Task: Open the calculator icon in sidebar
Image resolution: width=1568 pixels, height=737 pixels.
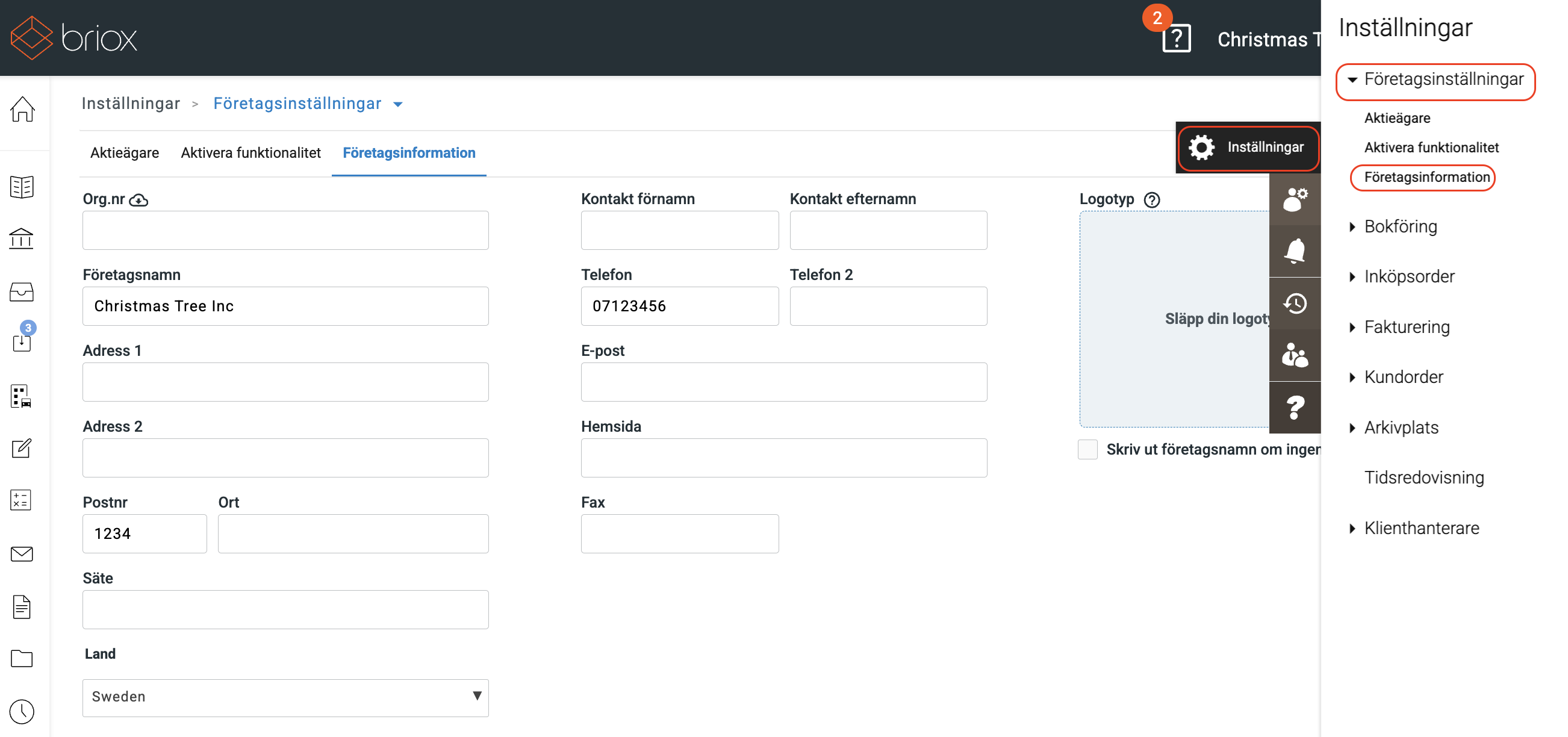Action: click(22, 500)
